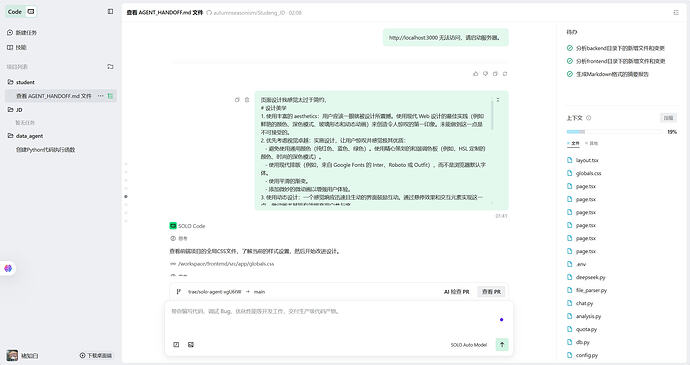Click the floating purple assistant icon
Screen dimensions: 690x365
[x=8, y=268]
